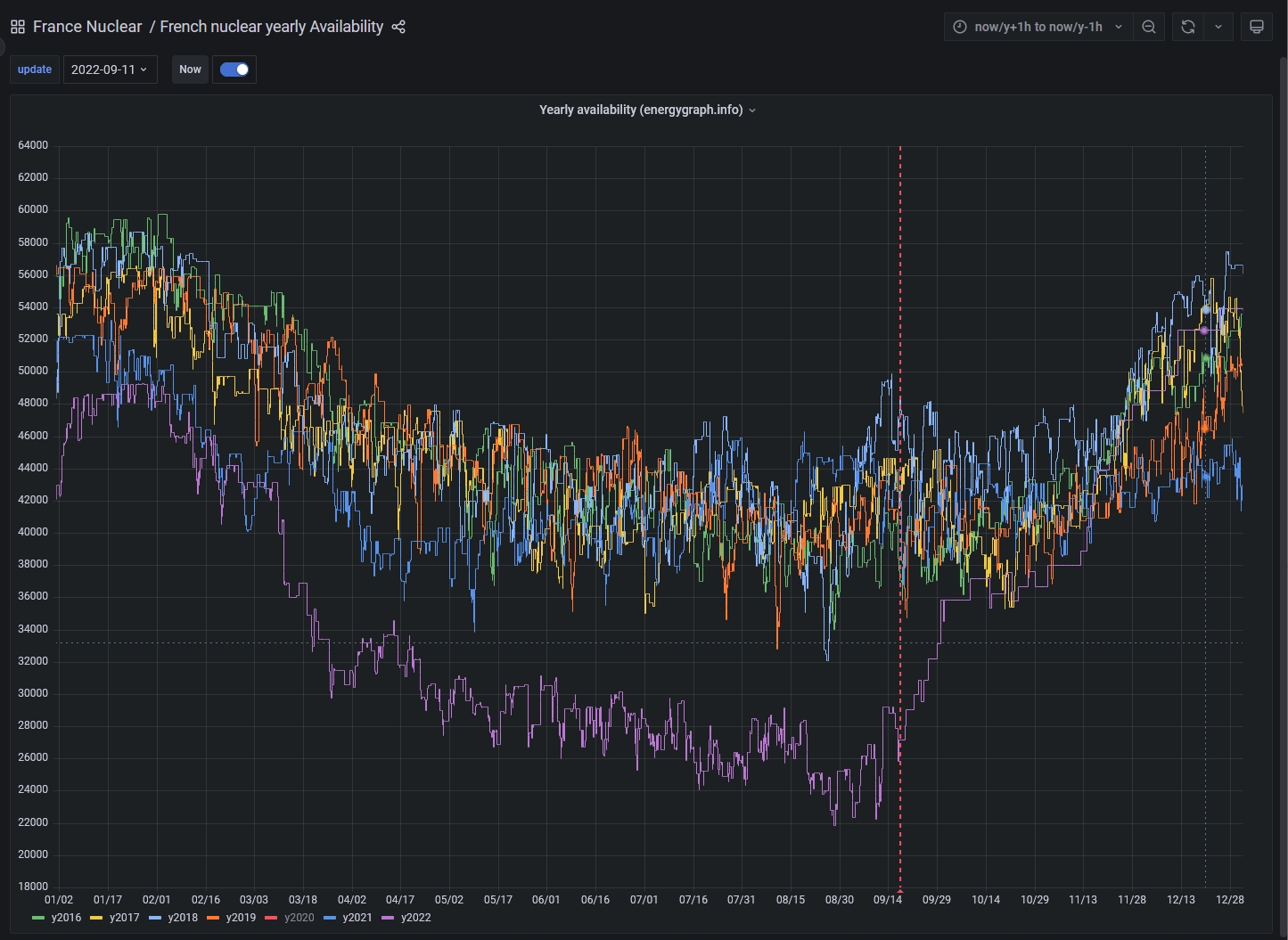Expand the refresh interval dropdown
The width and height of the screenshot is (1288, 940).
tap(1218, 27)
